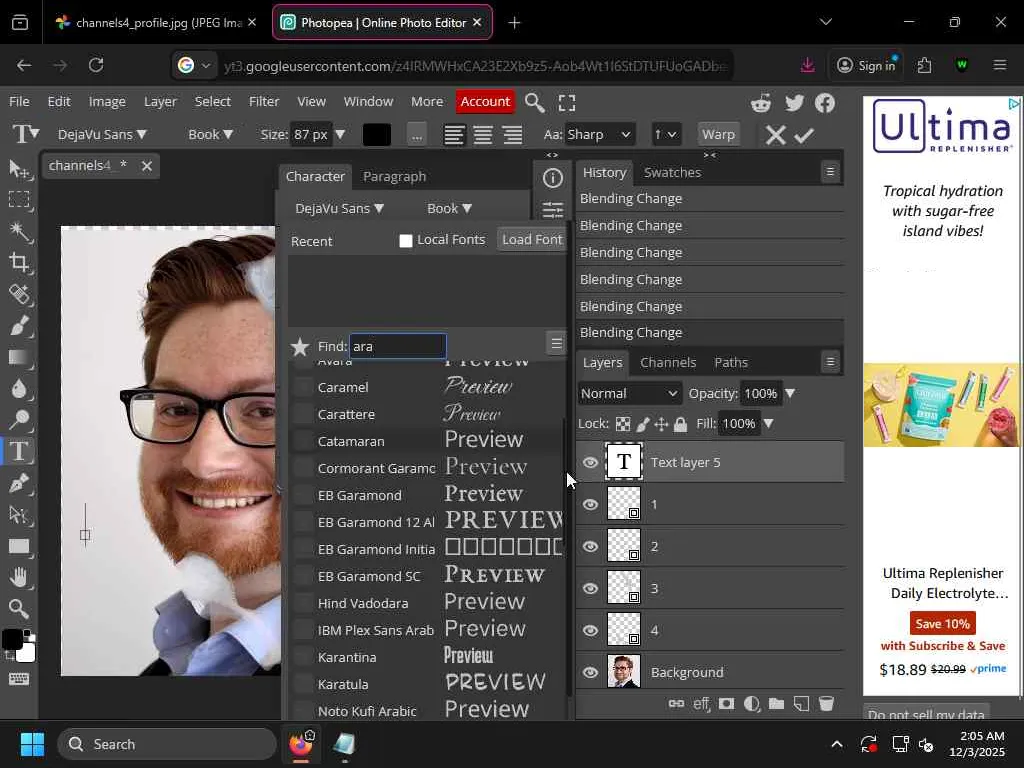Viewport: 1024px width, 768px height.
Task: Hide the Background layer
Action: point(590,672)
